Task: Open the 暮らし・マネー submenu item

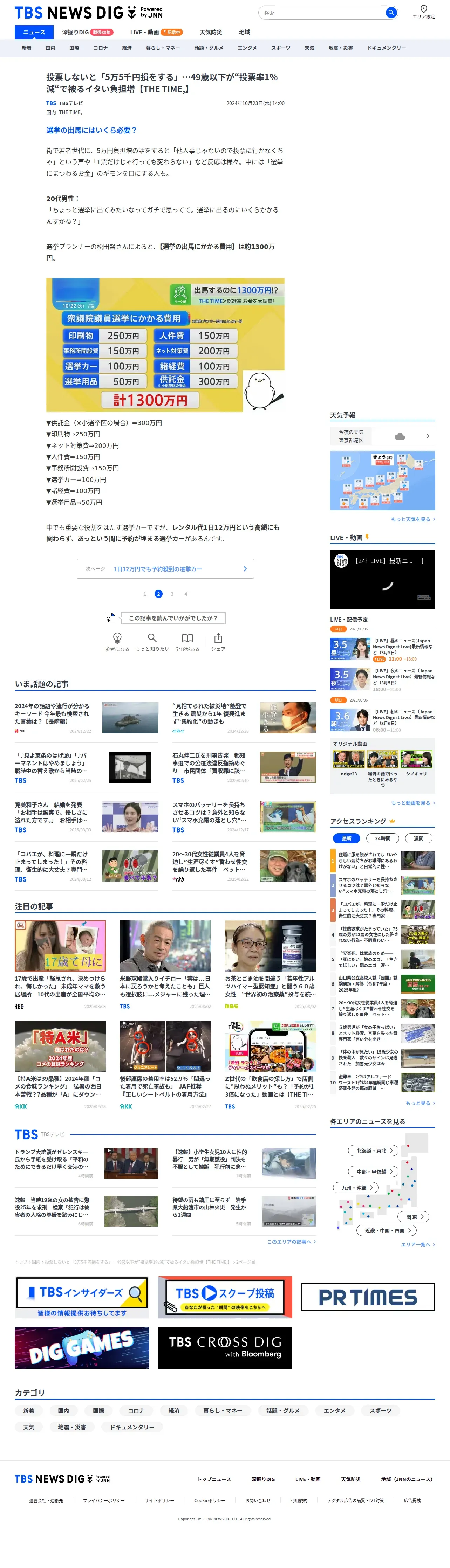Action: [163, 48]
